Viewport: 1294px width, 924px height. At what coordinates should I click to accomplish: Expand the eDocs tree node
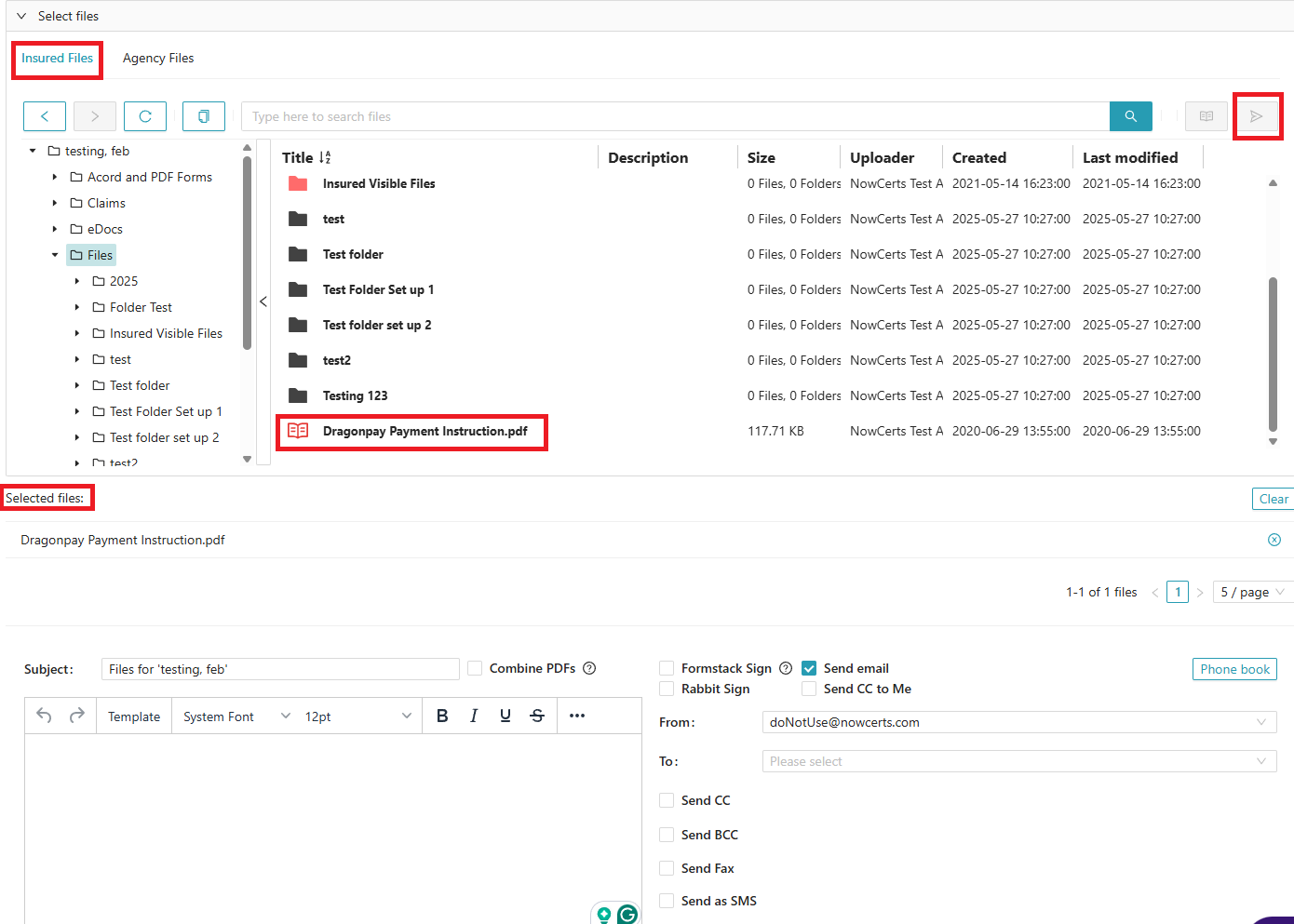tap(55, 229)
